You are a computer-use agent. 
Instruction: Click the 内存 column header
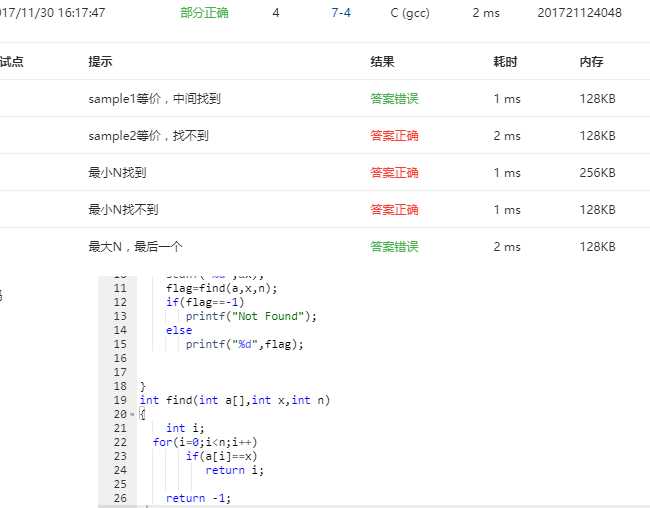(x=591, y=61)
